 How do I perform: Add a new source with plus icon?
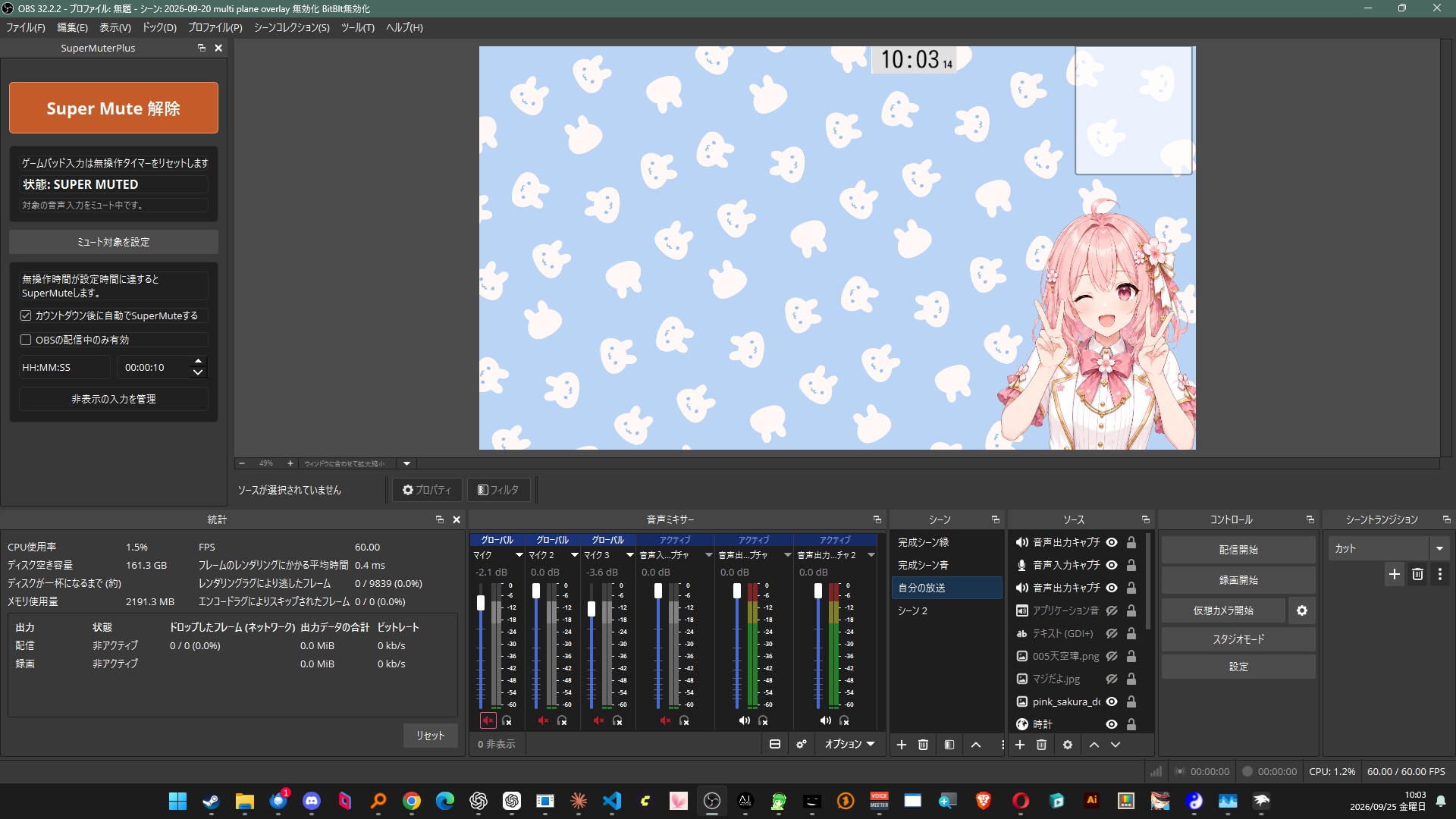(1020, 745)
